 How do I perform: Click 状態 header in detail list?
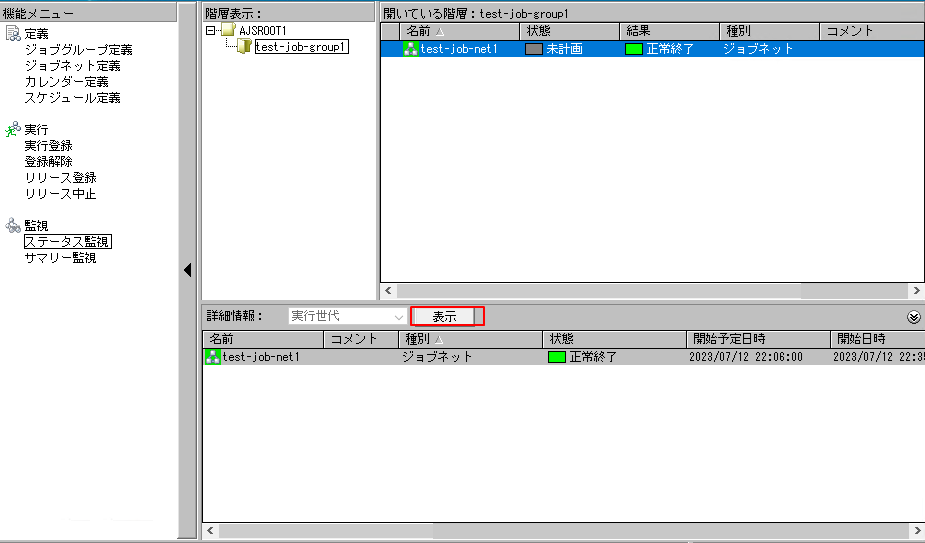[x=614, y=339]
